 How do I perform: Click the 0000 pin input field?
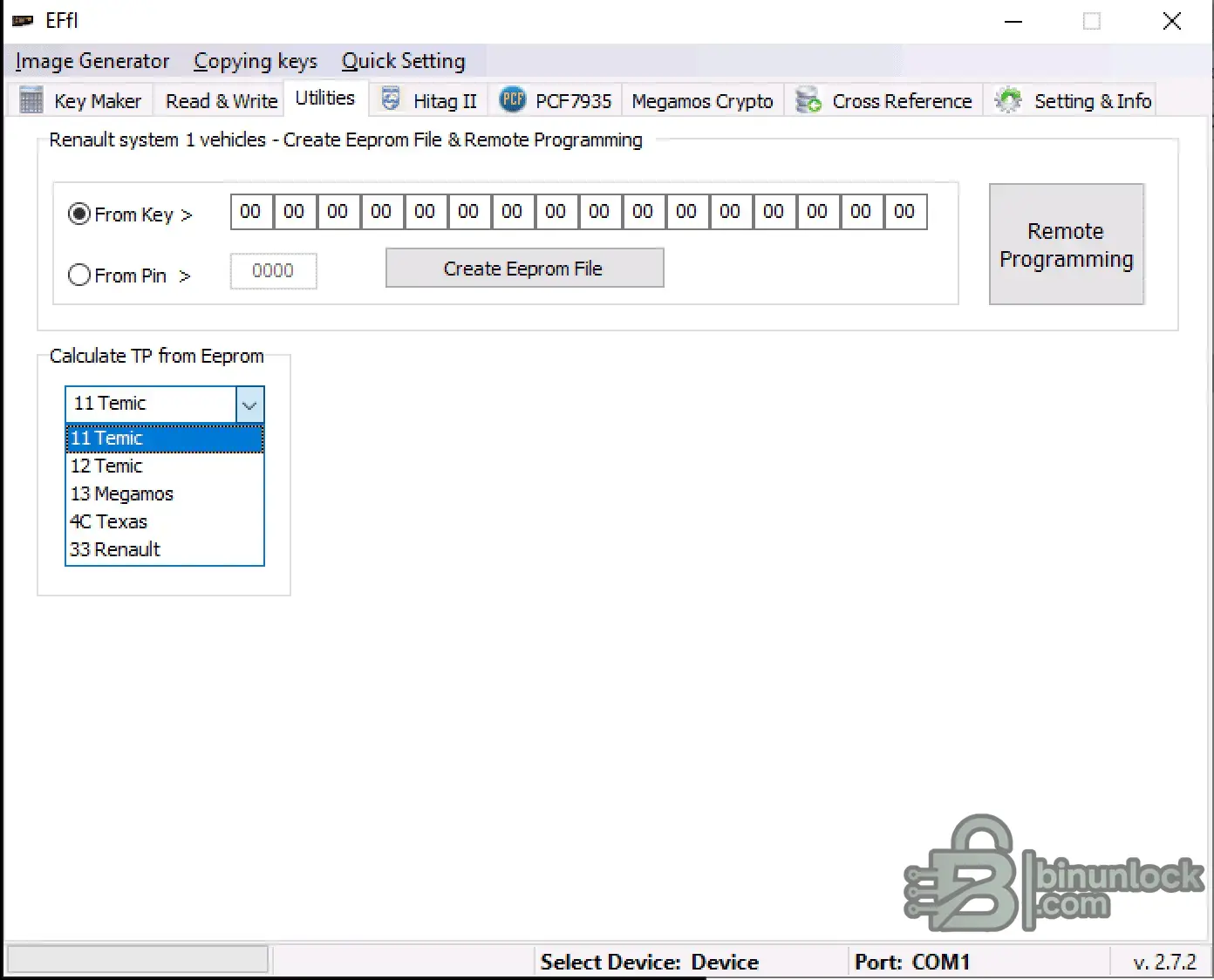click(x=273, y=271)
